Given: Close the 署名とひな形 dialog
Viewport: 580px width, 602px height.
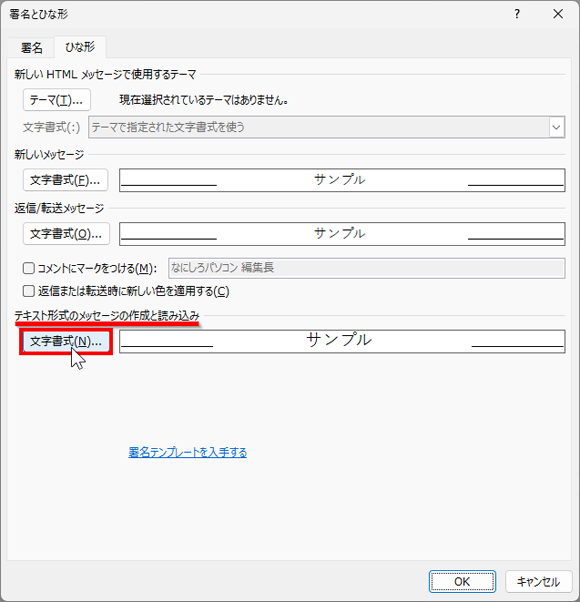Looking at the screenshot, I should 558,14.
